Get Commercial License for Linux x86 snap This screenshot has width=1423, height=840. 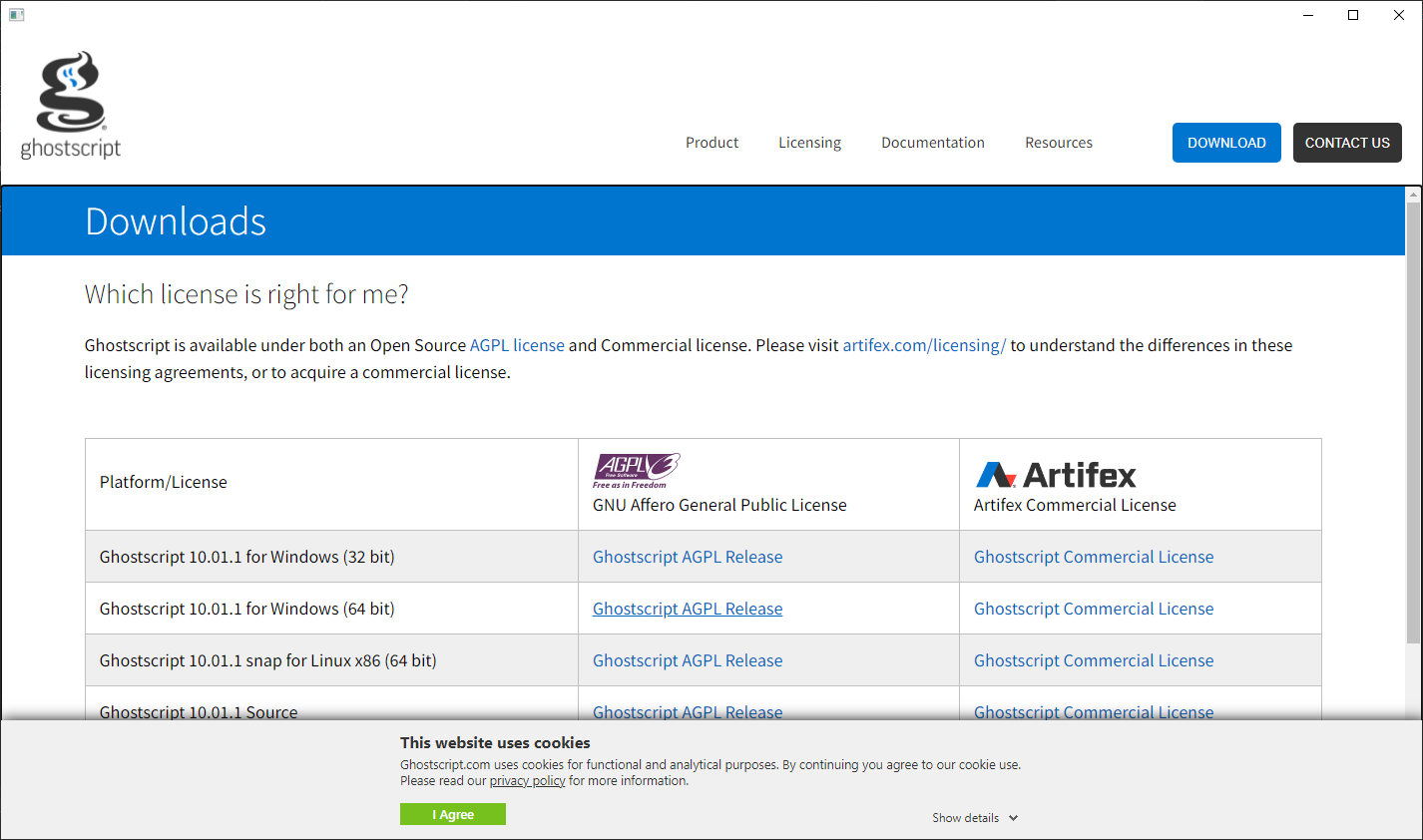[x=1094, y=659]
